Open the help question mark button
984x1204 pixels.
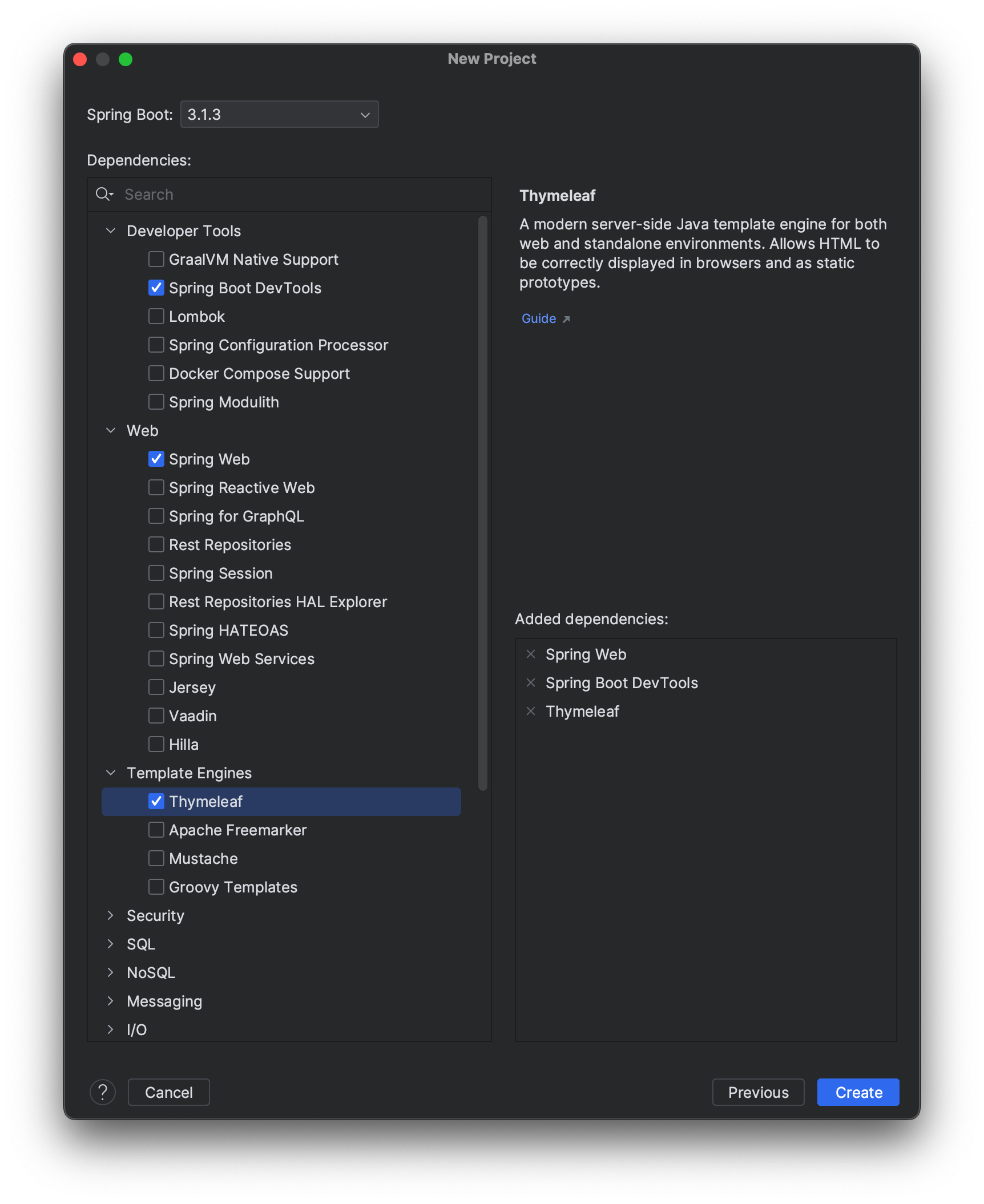coord(103,1092)
